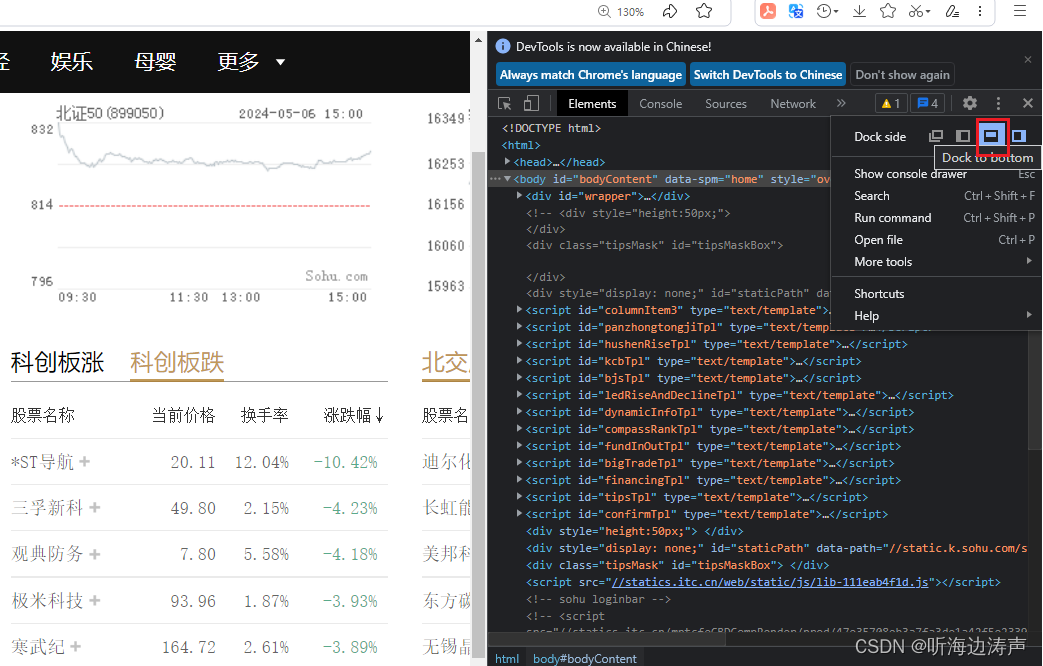Expand script columnItem3 node
The height and width of the screenshot is (666, 1043).
[x=520, y=309]
